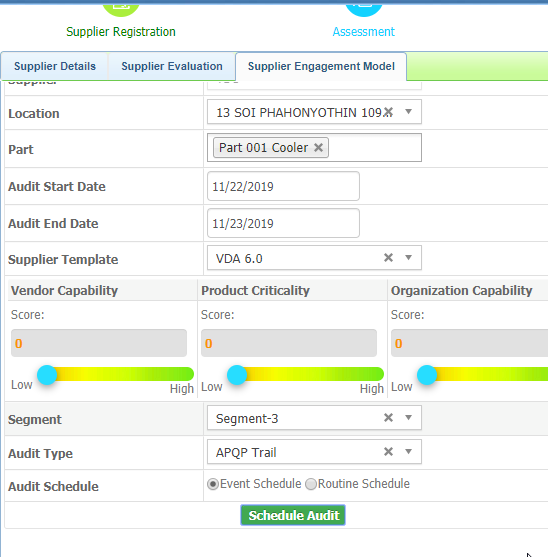Open the Supplier Registration link
548x557 pixels.
[x=121, y=32]
